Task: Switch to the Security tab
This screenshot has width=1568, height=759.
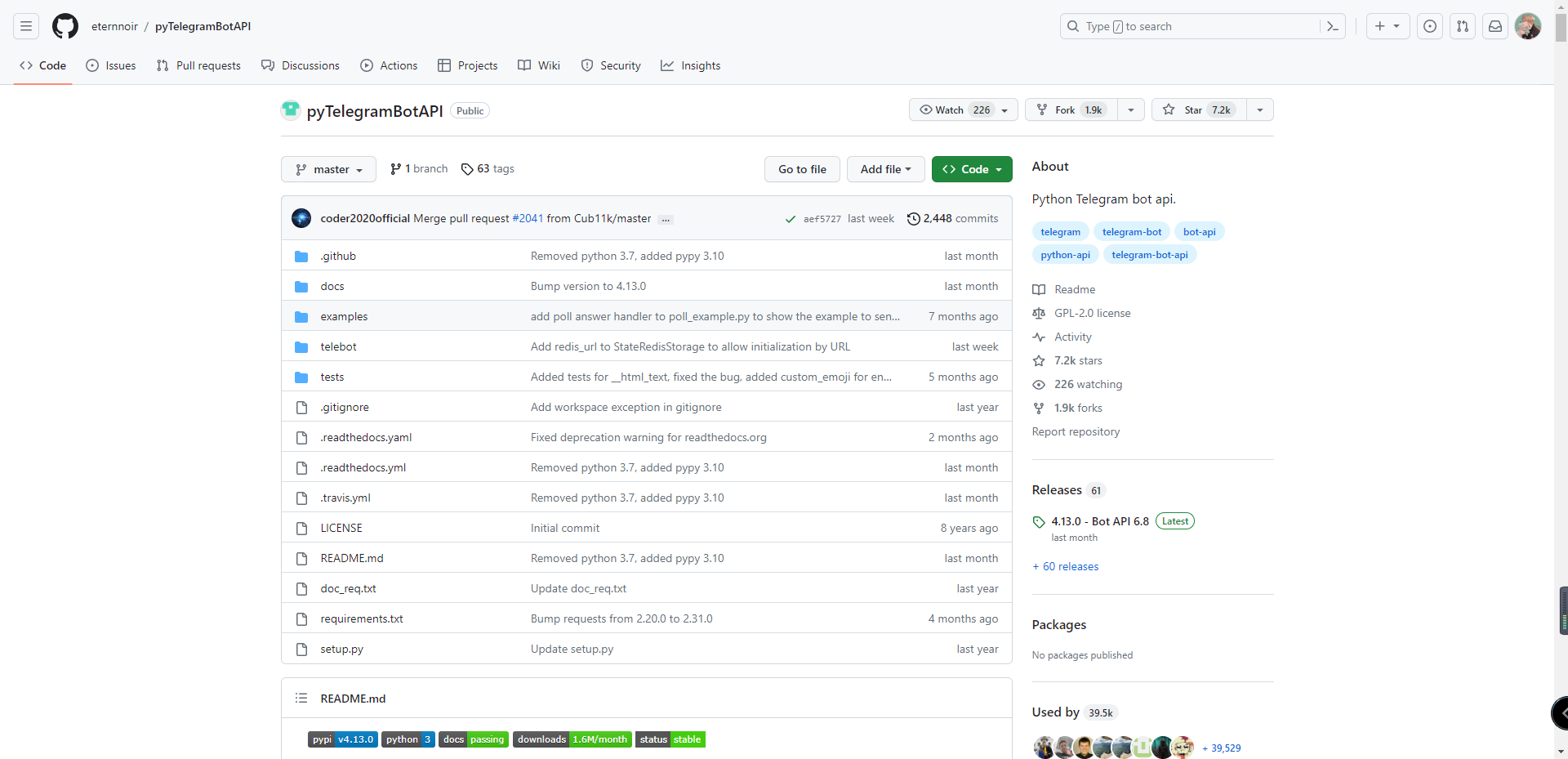Action: [611, 65]
